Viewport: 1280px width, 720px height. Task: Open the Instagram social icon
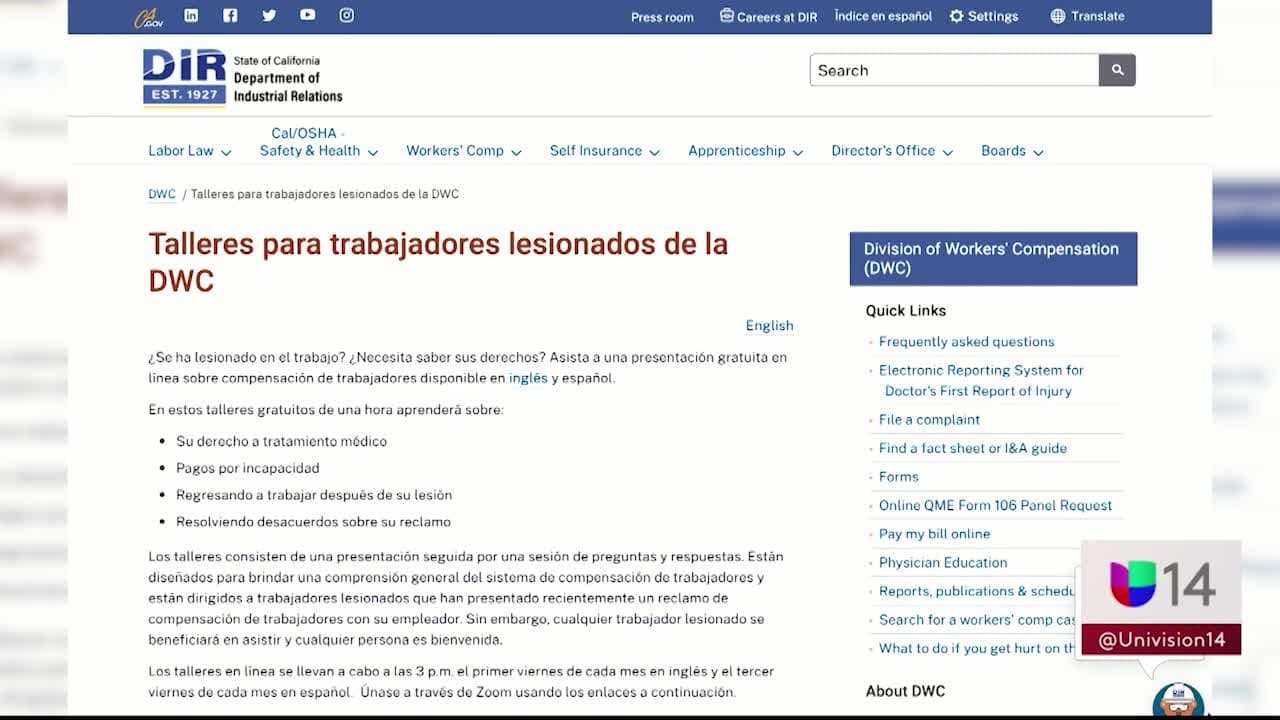(346, 15)
